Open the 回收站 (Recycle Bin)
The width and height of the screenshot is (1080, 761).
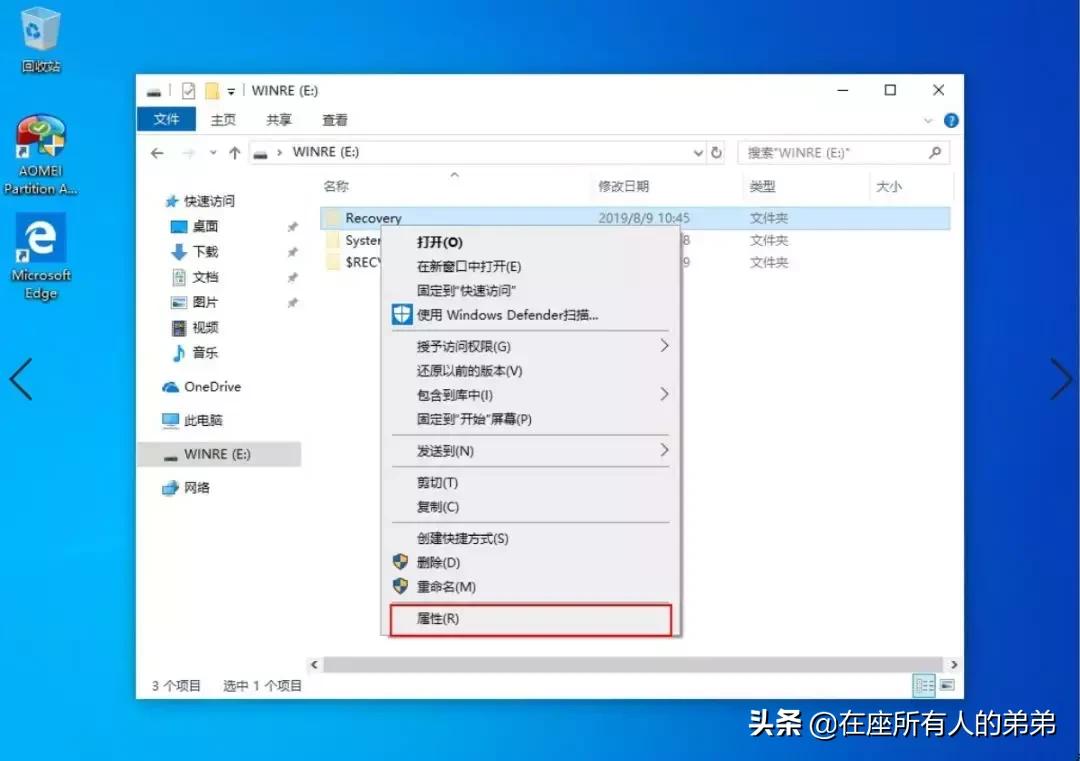click(x=39, y=30)
